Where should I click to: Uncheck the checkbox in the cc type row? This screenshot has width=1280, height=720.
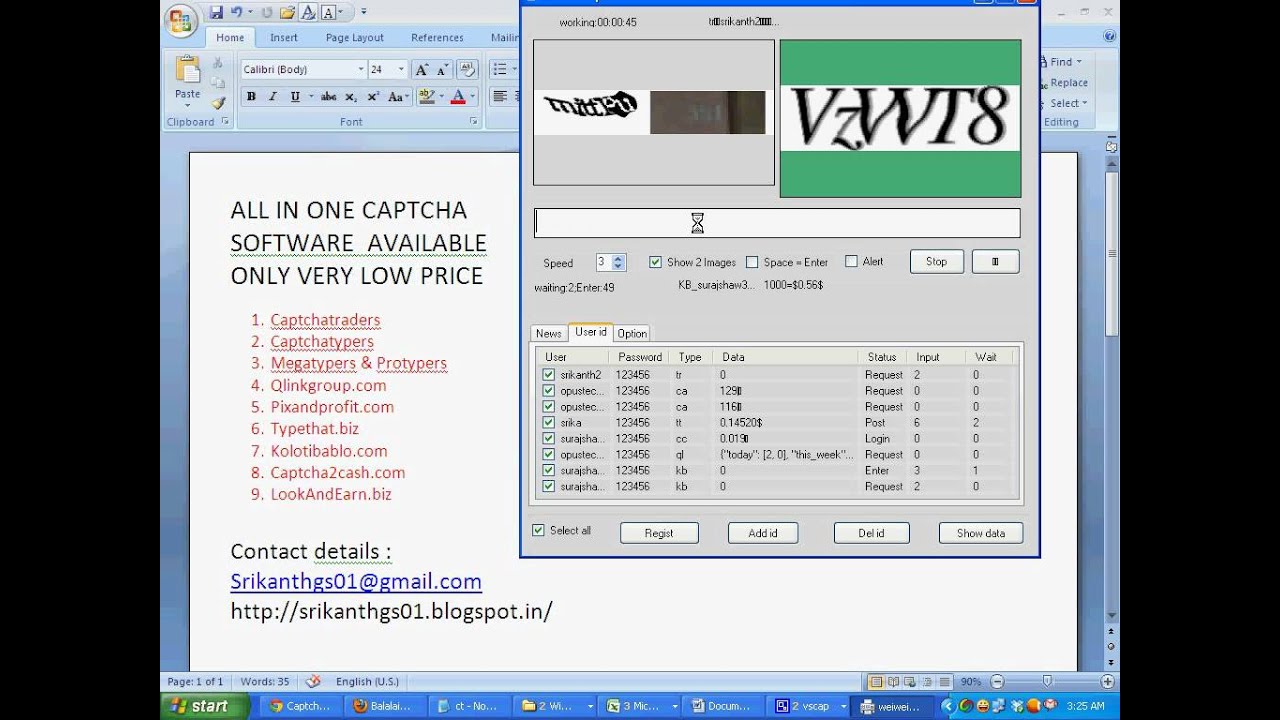pyautogui.click(x=548, y=439)
